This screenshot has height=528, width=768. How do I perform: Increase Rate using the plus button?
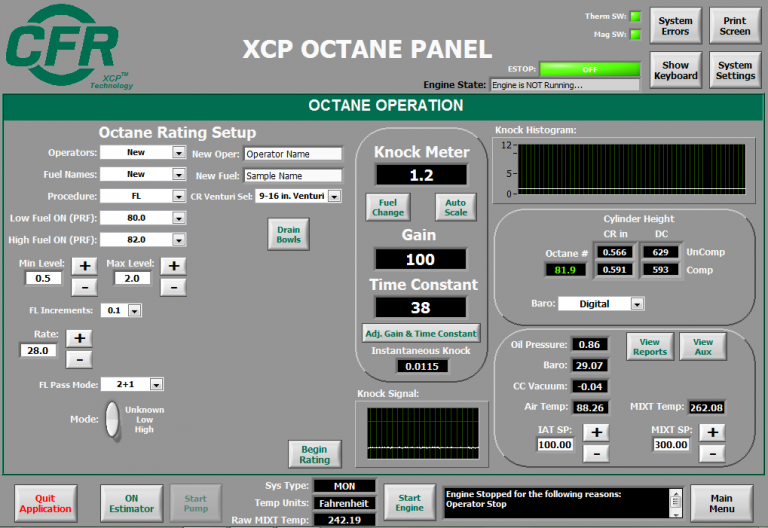coord(79,338)
